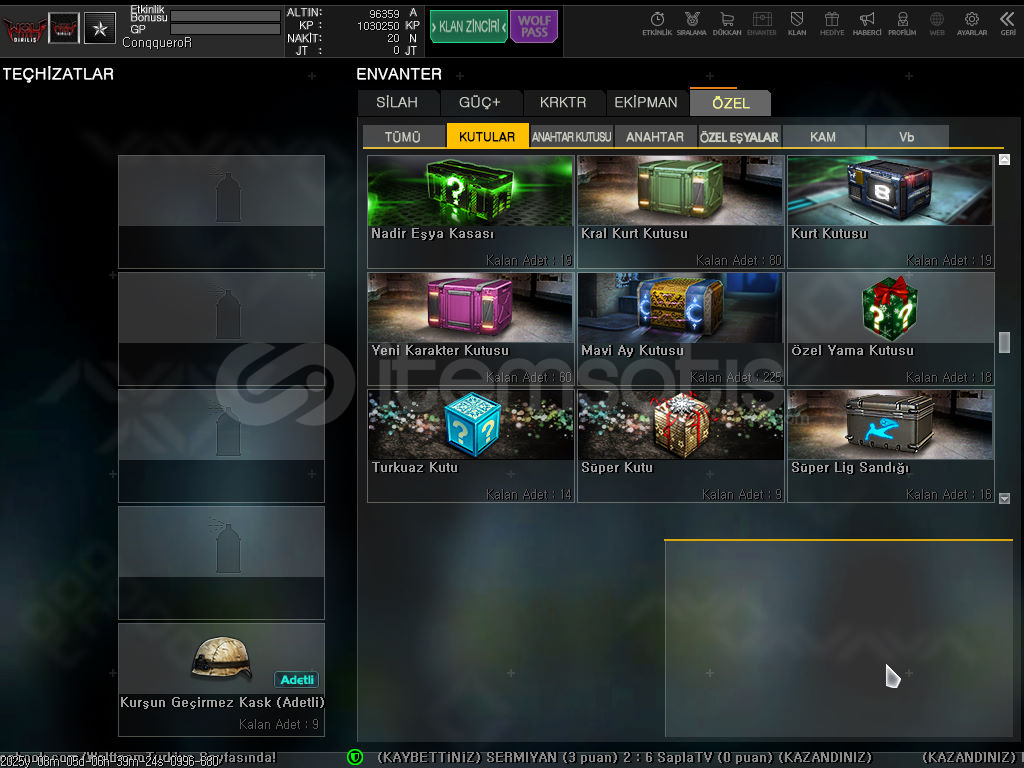This screenshot has height=768, width=1024.
Task: Click the GP progress bar
Action: 225,29
